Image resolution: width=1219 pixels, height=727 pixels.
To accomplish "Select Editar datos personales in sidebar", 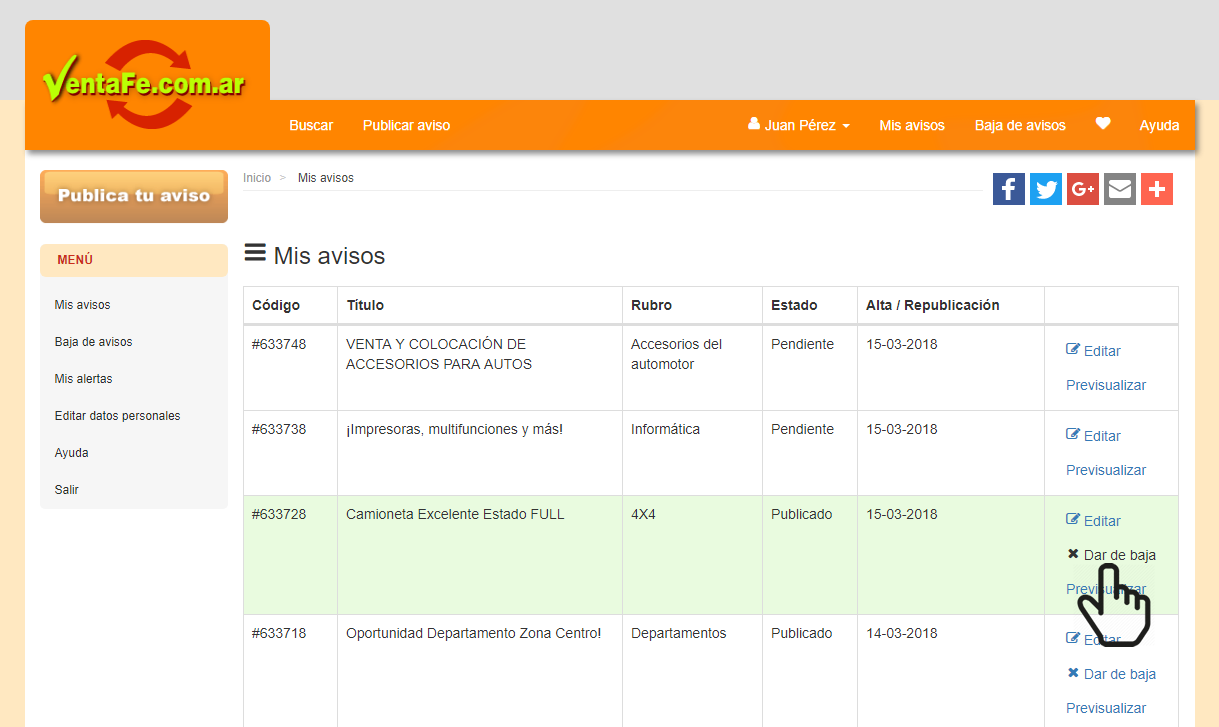I will pyautogui.click(x=117, y=415).
